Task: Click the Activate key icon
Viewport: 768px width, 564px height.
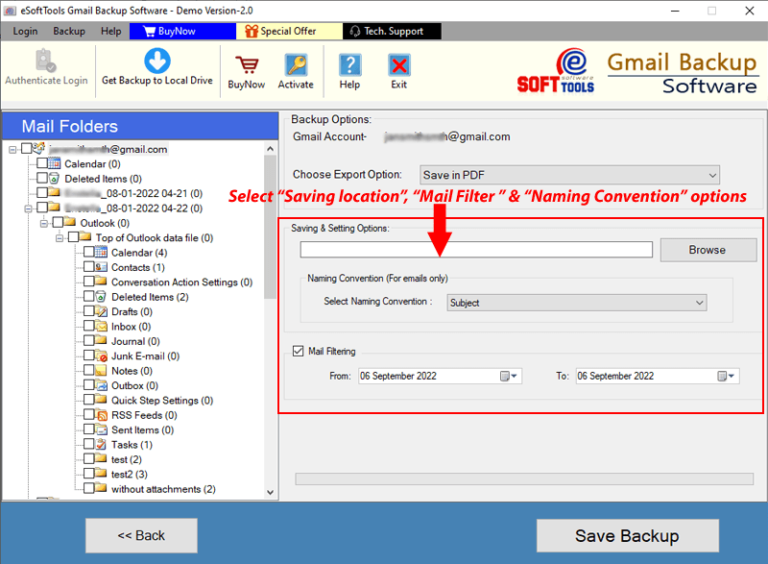Action: [x=296, y=65]
